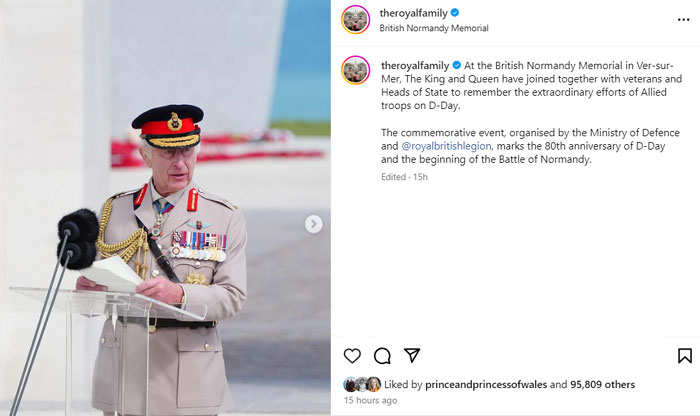Click the liker avatars beside Liked by
Screen dimensions: 700x416
[x=362, y=384]
